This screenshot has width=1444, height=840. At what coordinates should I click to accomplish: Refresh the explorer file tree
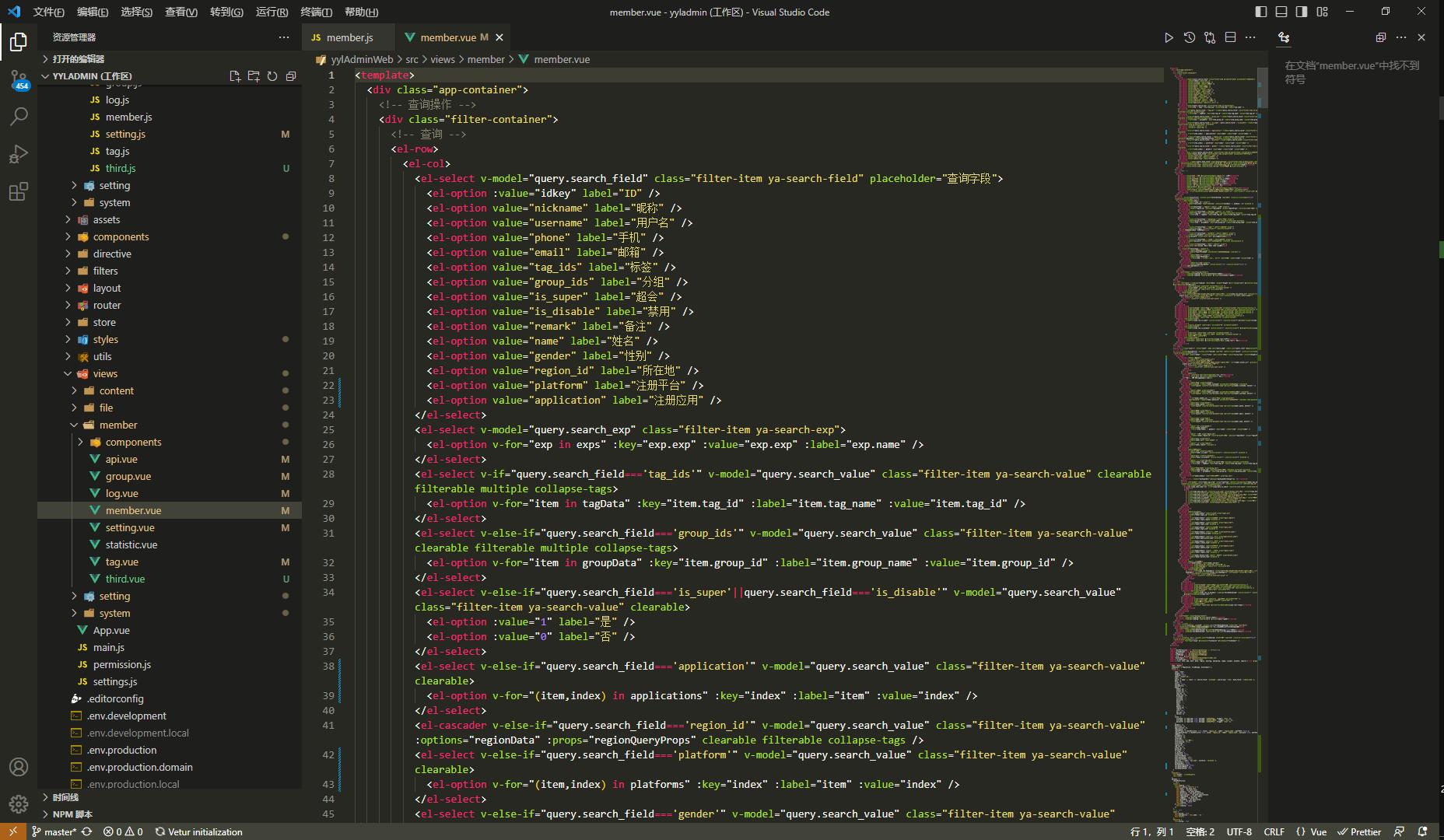point(272,76)
